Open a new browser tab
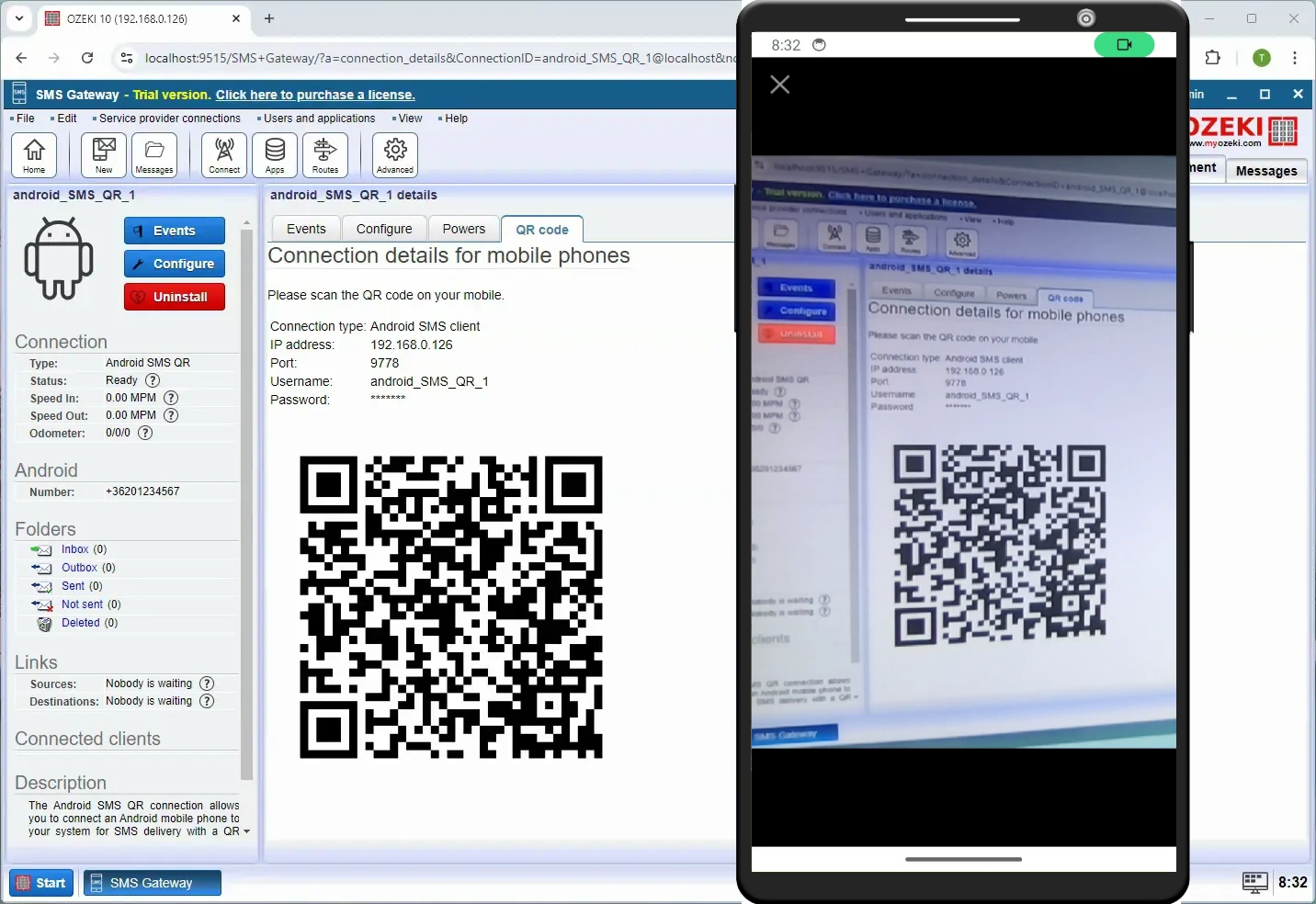1316x904 pixels. point(269,18)
